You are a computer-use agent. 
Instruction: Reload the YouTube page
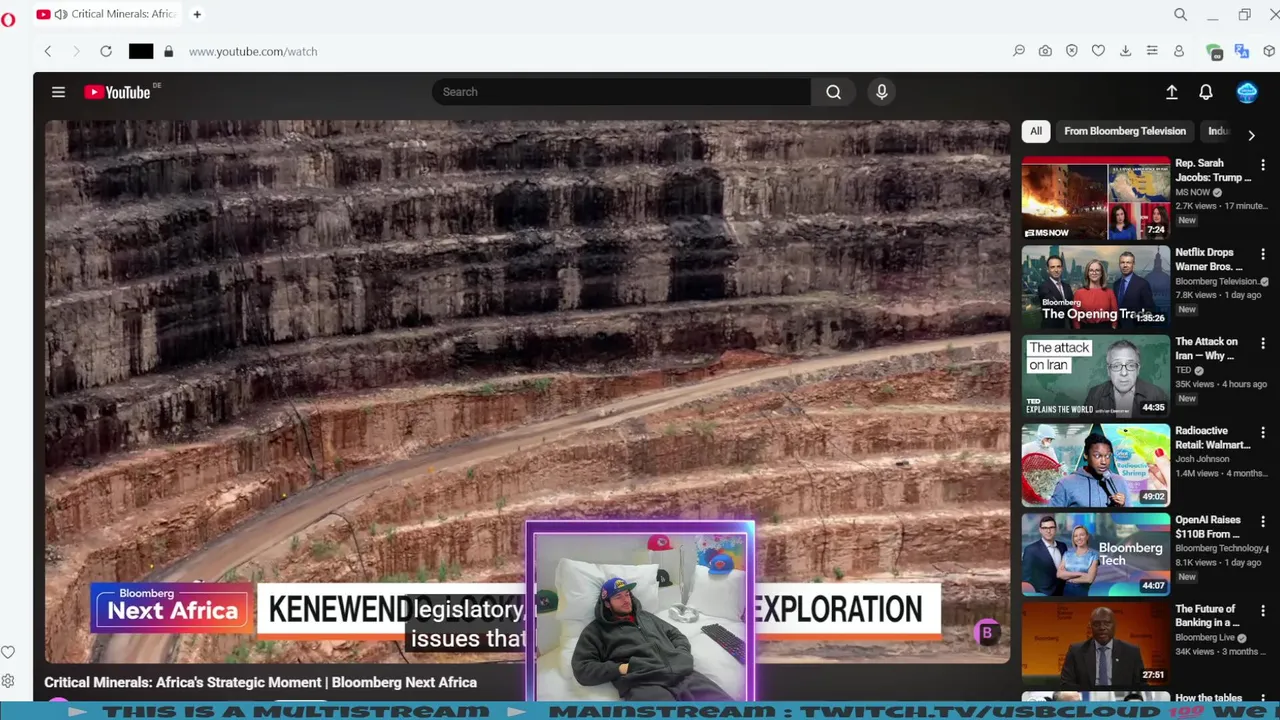[x=106, y=51]
